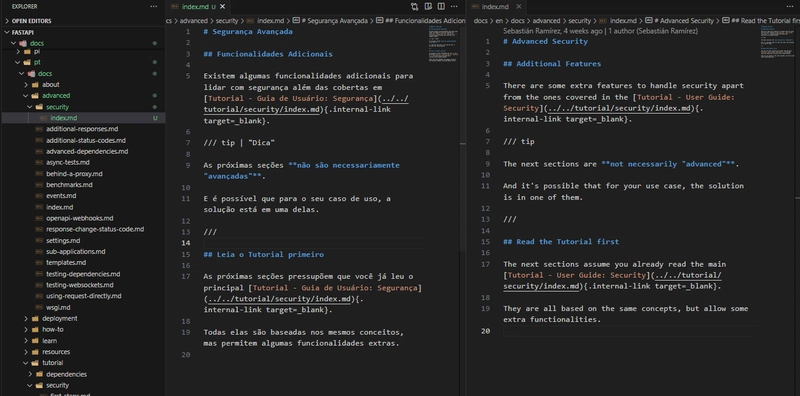The height and width of the screenshot is (396, 800).
Task: Click the folder icon of the about folder
Action: (x=35, y=85)
